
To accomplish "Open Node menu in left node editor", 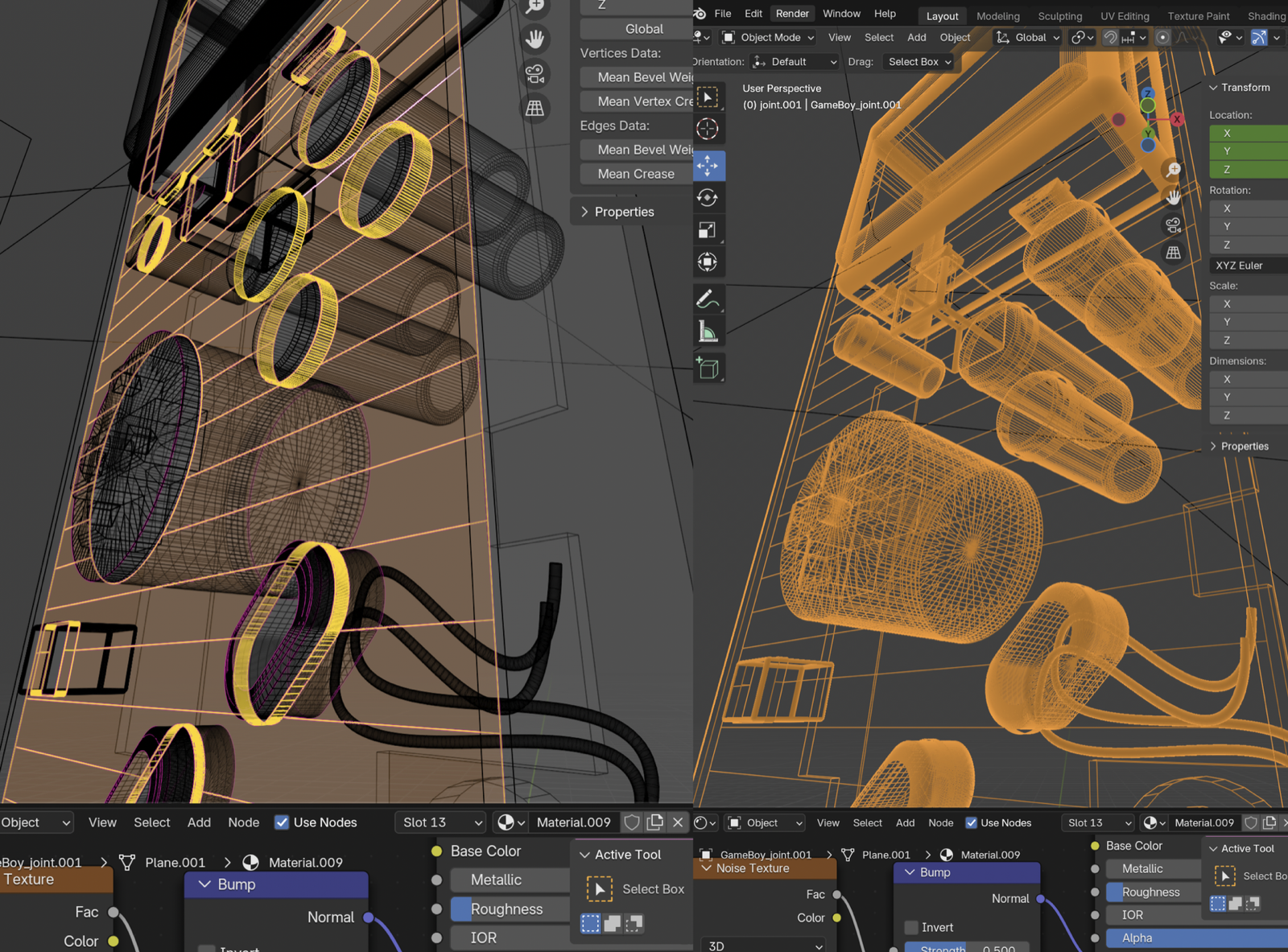I will tap(244, 822).
